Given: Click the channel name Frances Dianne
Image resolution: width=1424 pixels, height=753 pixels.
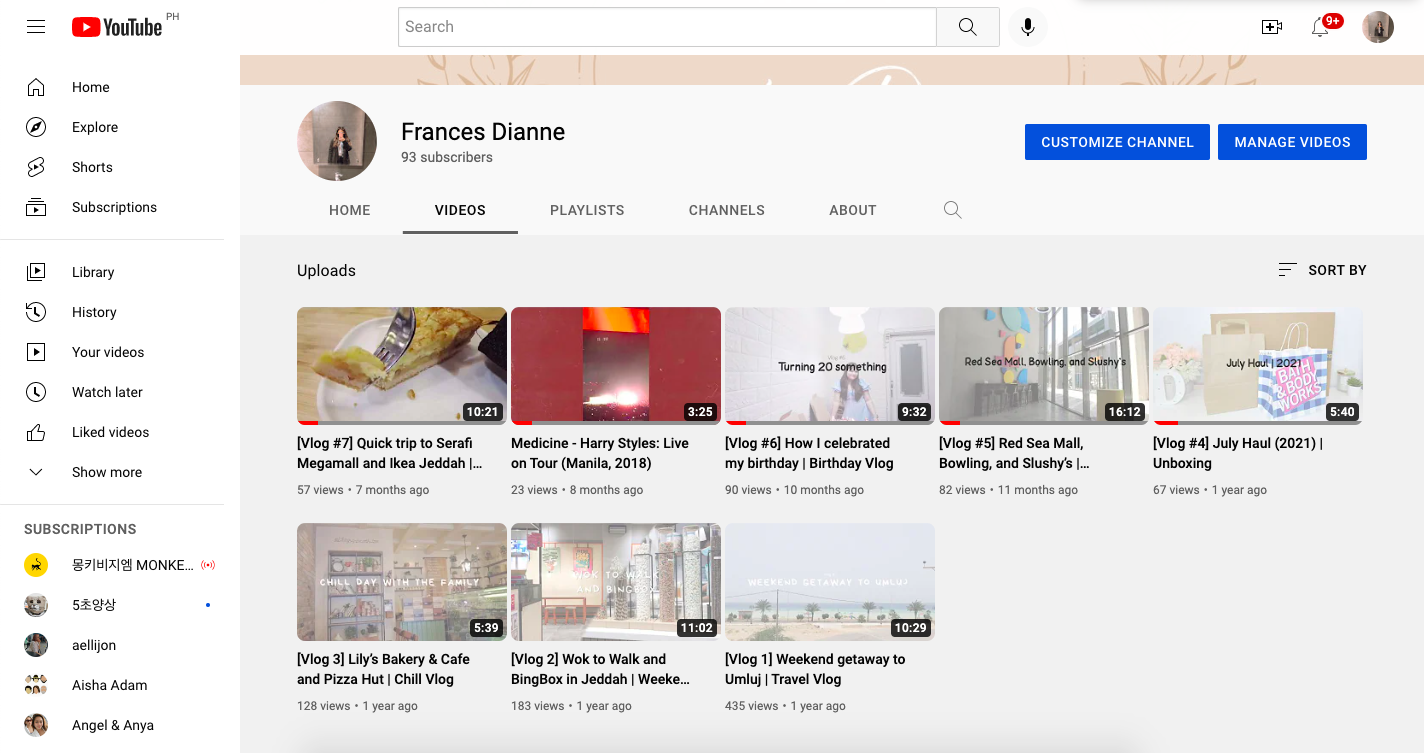Looking at the screenshot, I should point(483,132).
